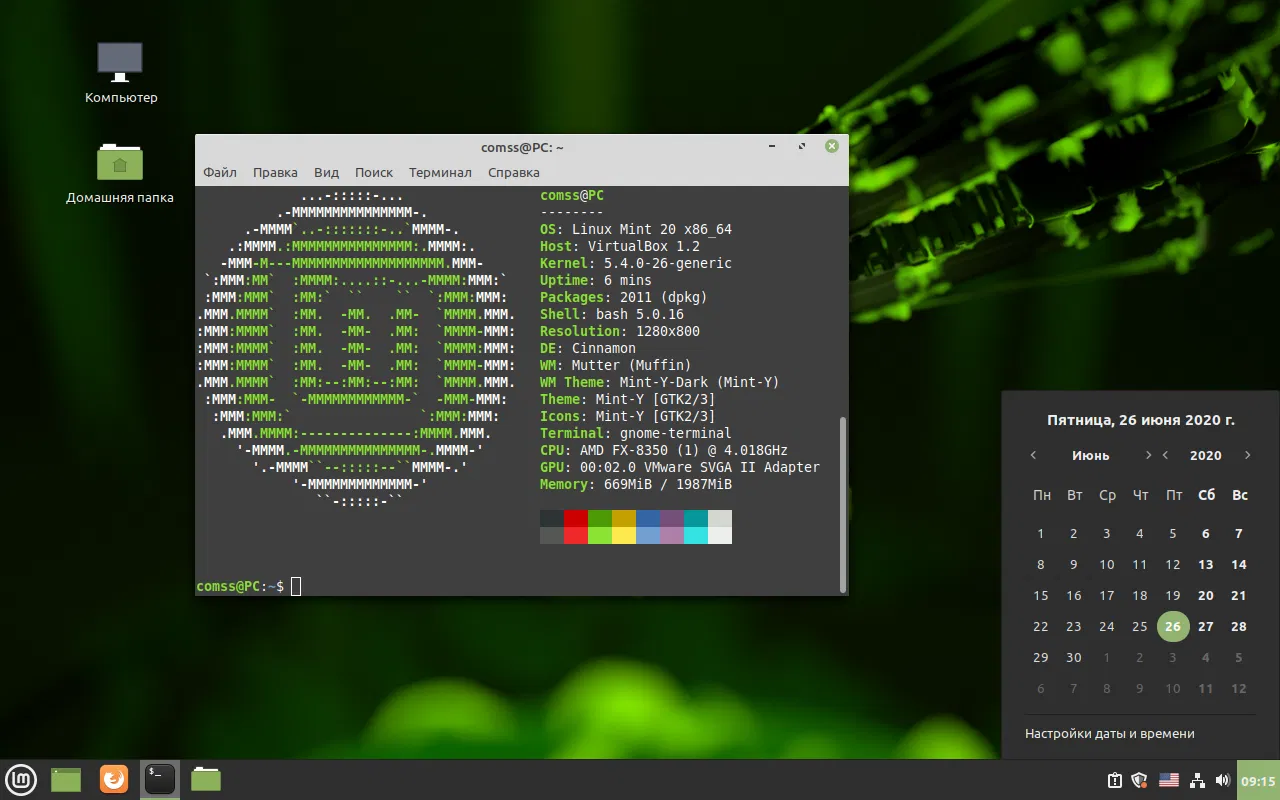
Task: Launch Firefox from the taskbar
Action: tap(113, 779)
